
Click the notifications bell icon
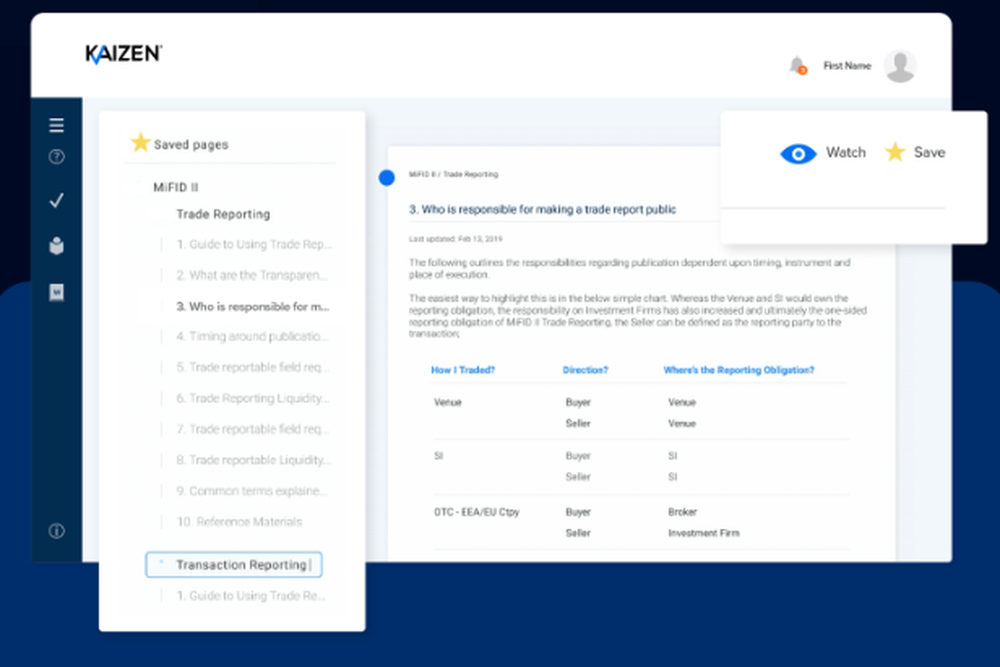pyautogui.click(x=795, y=64)
